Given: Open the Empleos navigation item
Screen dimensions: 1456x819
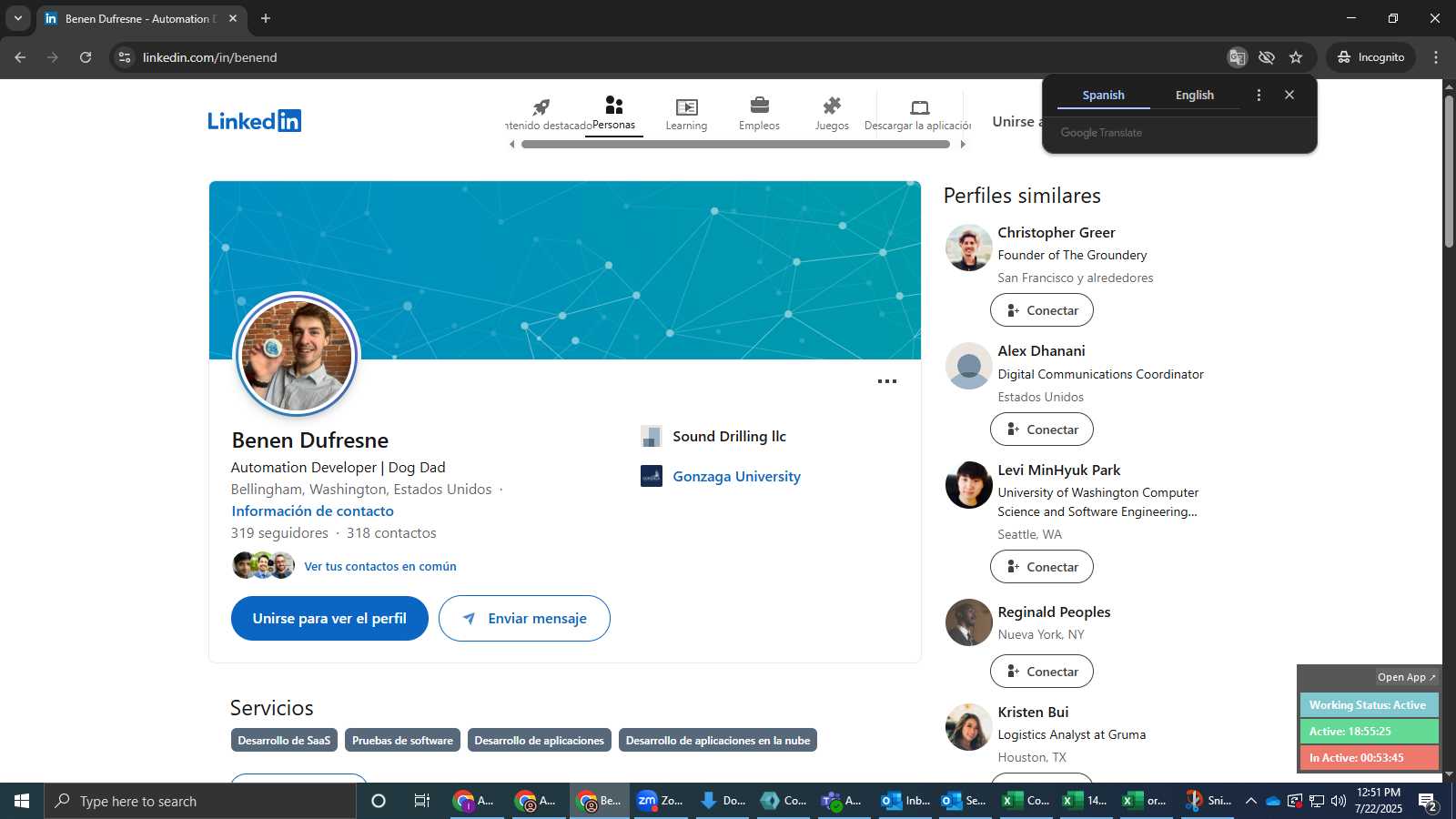Looking at the screenshot, I should [759, 114].
